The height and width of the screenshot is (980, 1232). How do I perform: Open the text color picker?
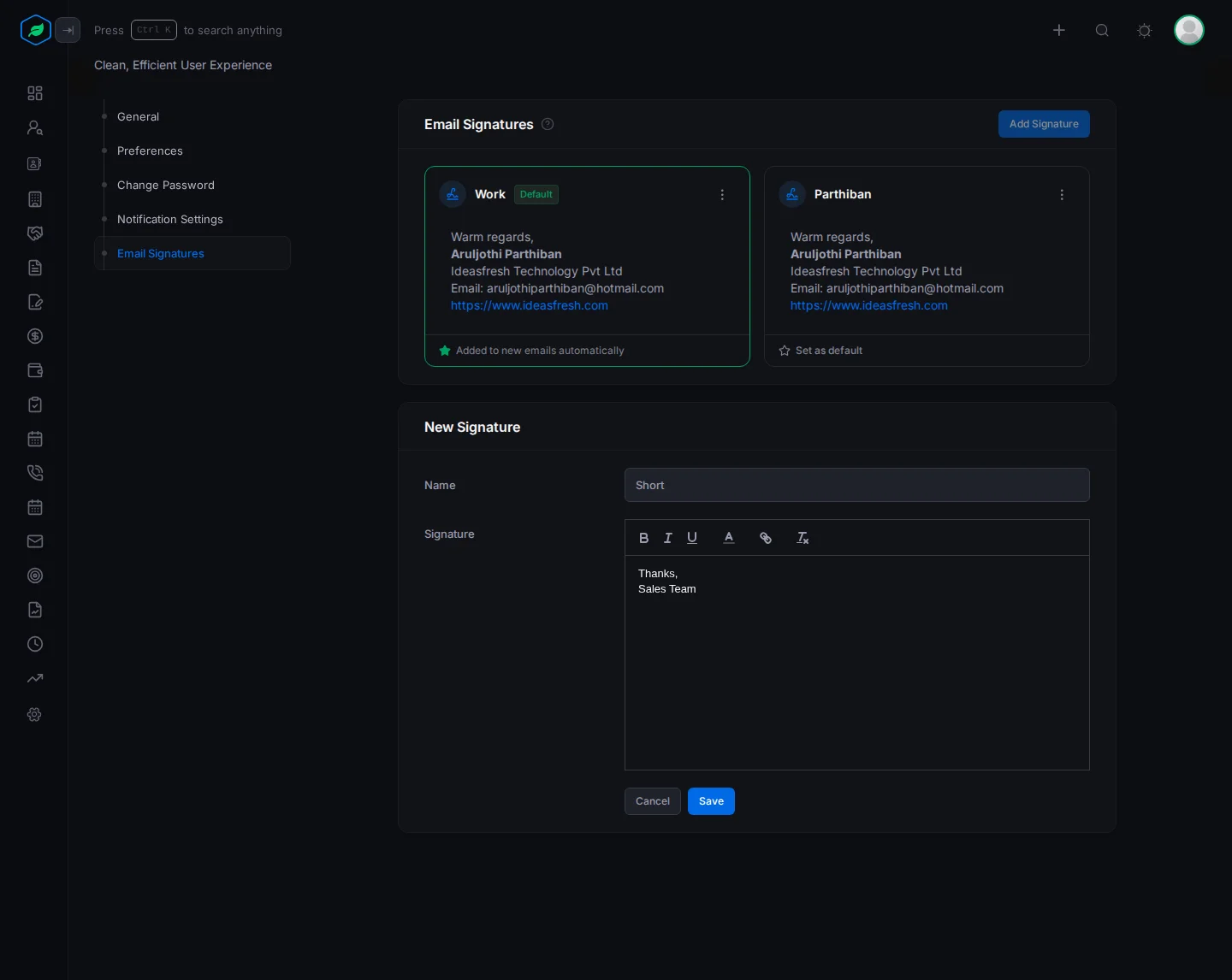(x=729, y=538)
